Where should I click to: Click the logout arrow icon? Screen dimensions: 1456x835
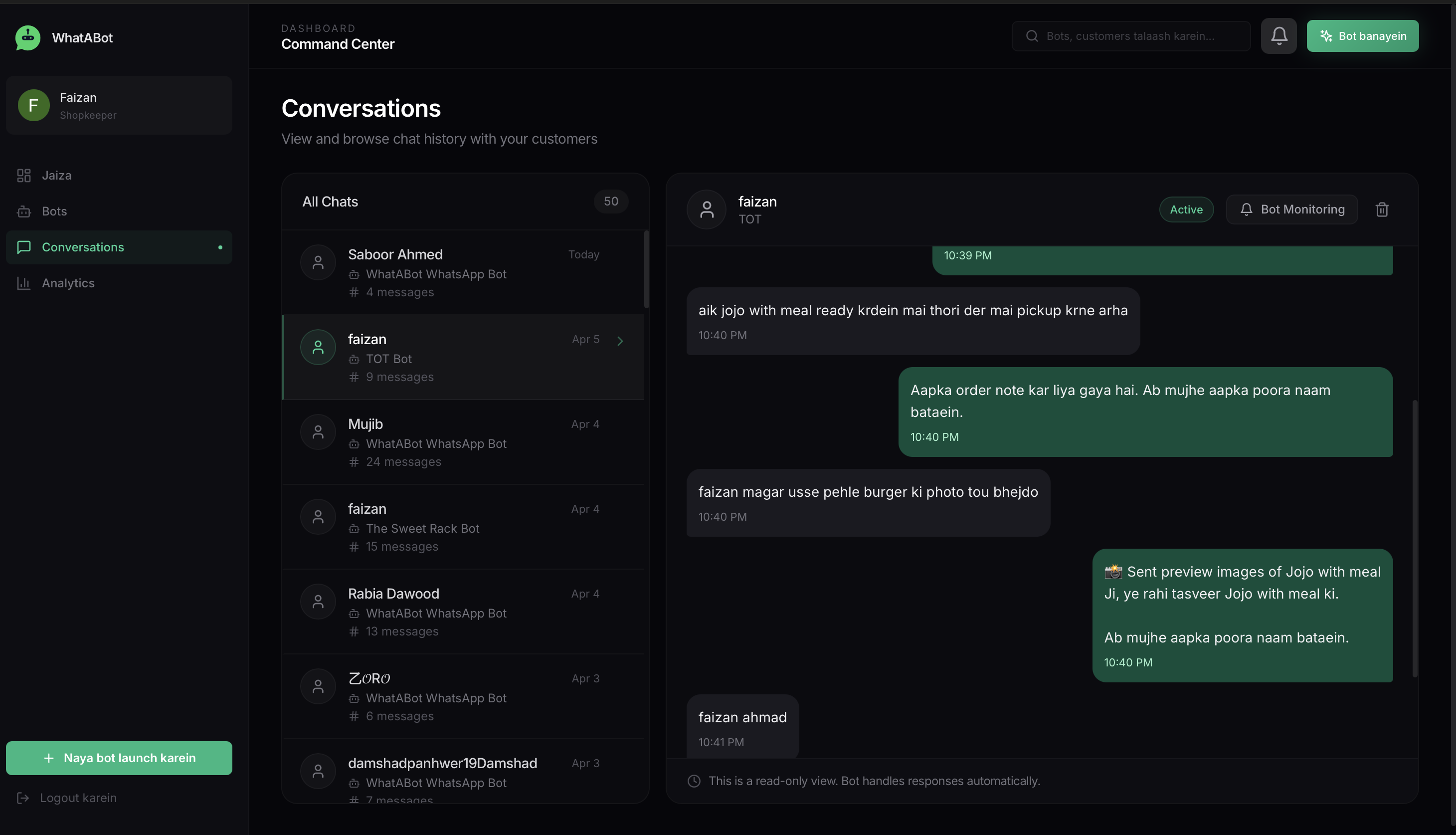click(x=23, y=798)
